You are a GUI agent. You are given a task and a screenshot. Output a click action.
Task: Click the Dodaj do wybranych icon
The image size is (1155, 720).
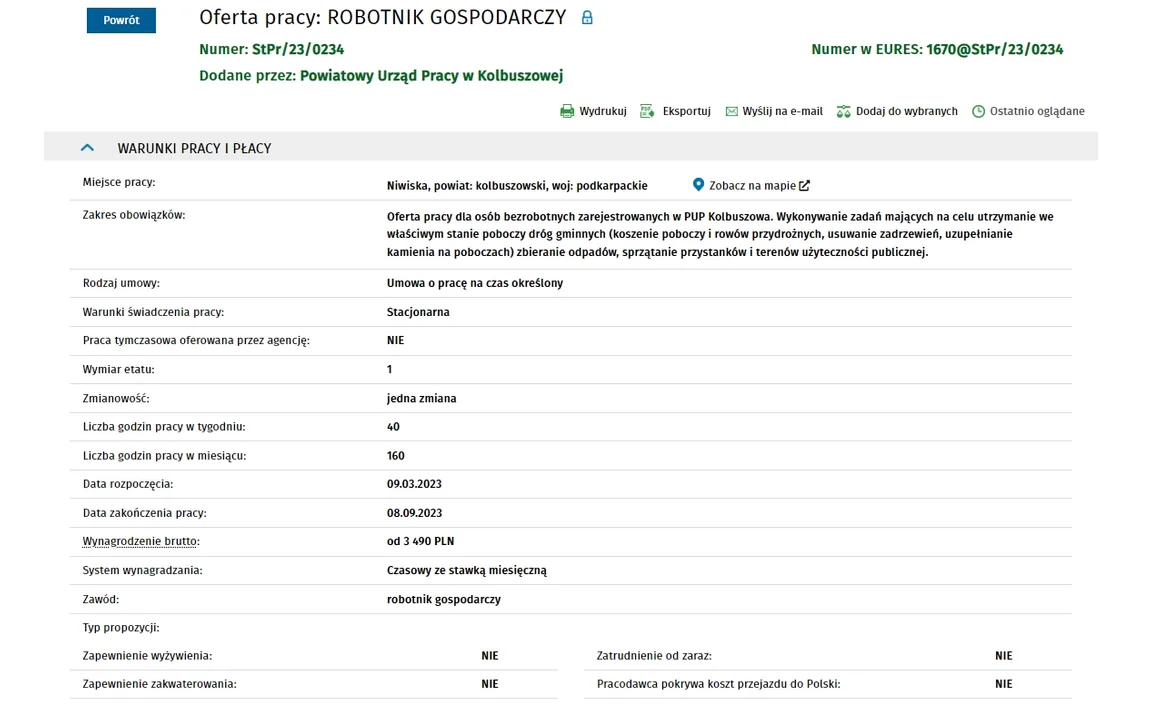[x=843, y=111]
